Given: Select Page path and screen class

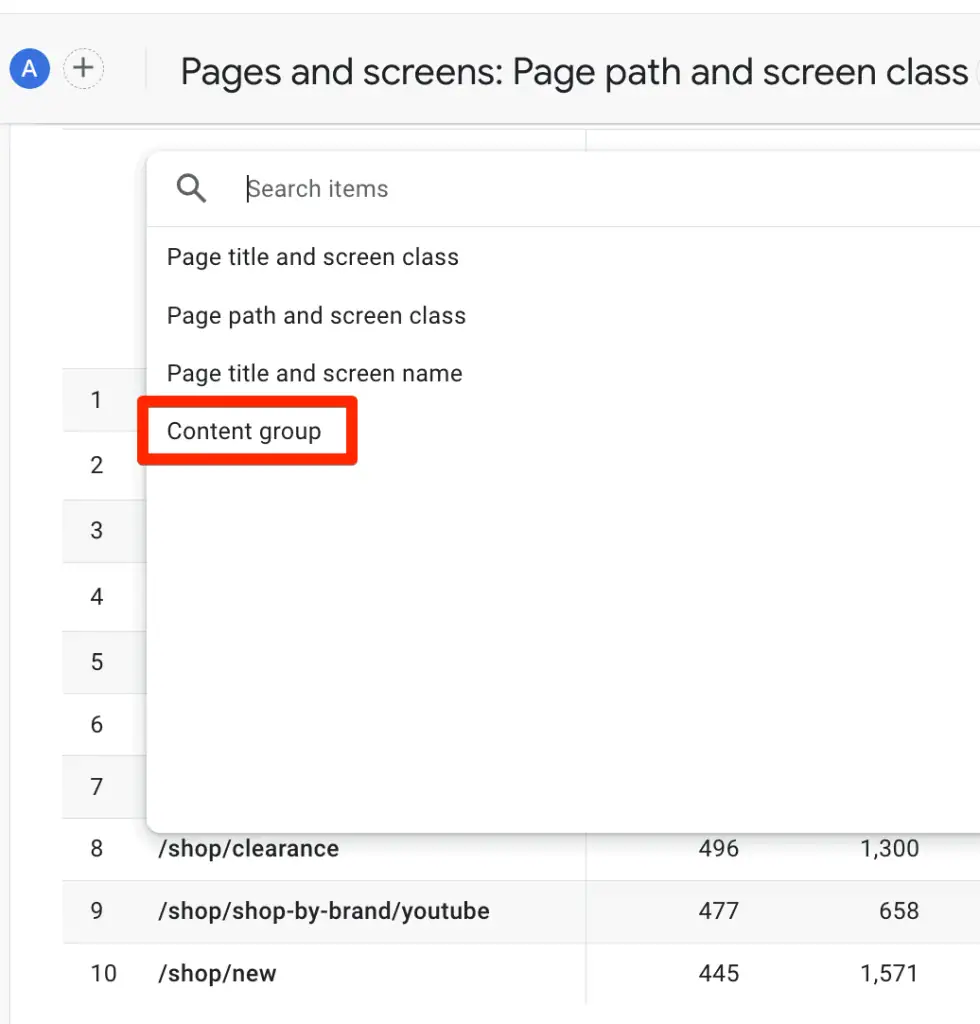Looking at the screenshot, I should tap(316, 315).
